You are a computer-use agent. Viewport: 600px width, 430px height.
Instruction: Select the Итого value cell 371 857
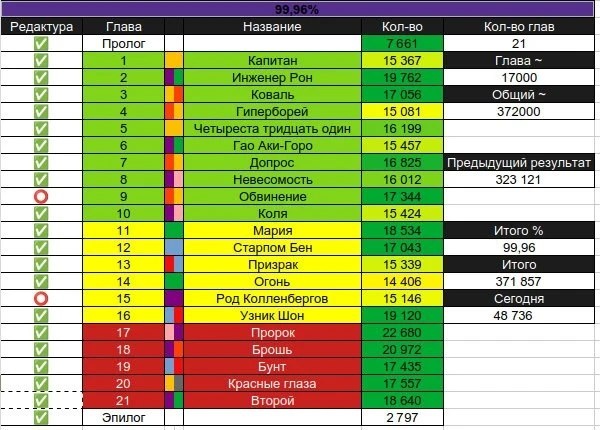pos(519,282)
